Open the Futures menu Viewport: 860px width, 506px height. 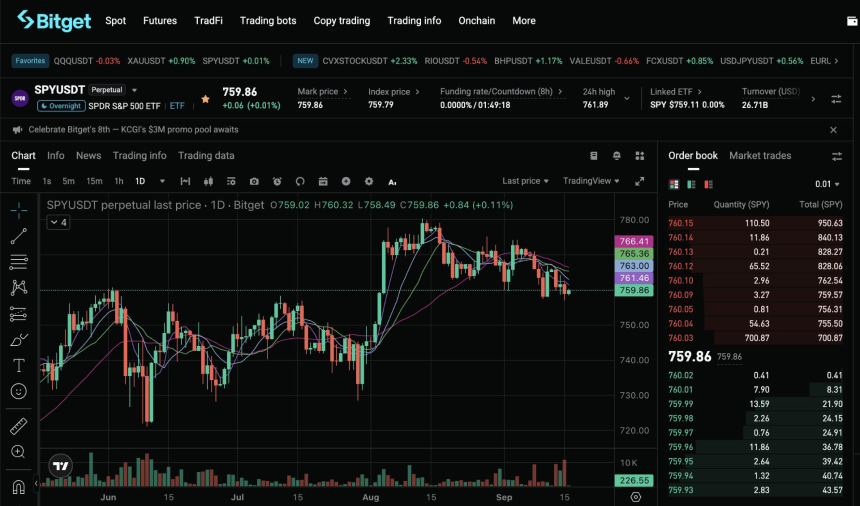[160, 21]
